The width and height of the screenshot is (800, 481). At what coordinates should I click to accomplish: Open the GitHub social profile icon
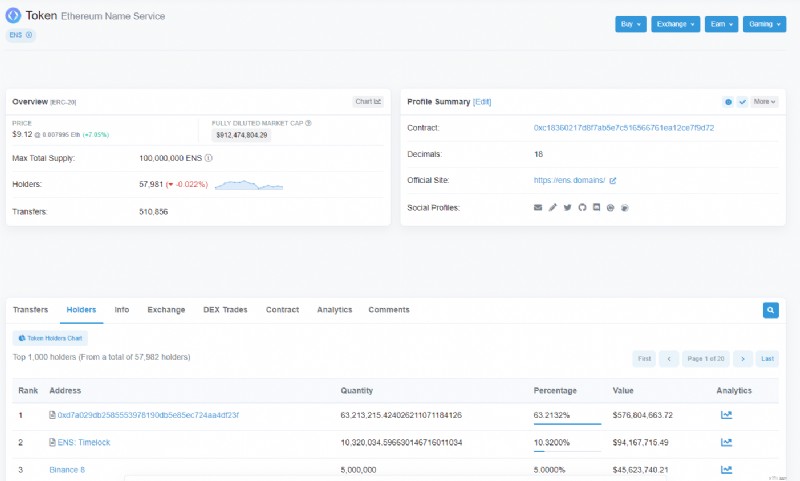[x=582, y=208]
